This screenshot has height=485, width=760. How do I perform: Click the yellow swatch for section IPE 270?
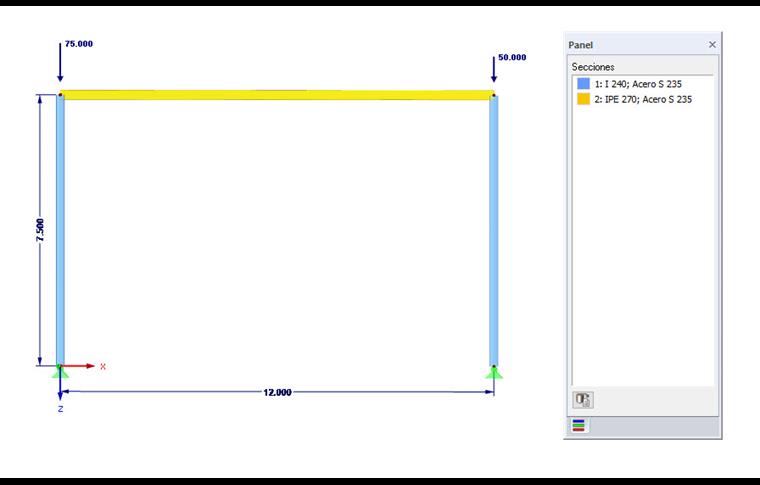583,99
